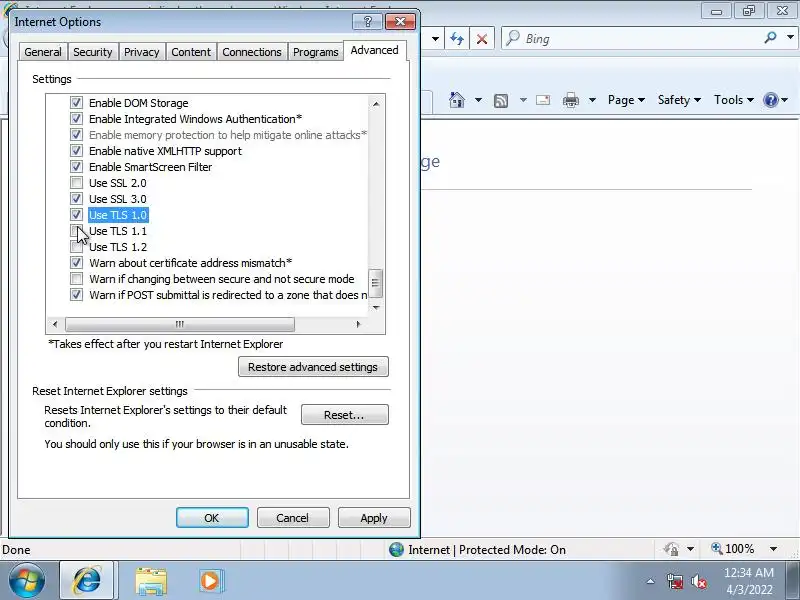The height and width of the screenshot is (600, 800).
Task: Expand the Print dropdown arrow
Action: 592,100
